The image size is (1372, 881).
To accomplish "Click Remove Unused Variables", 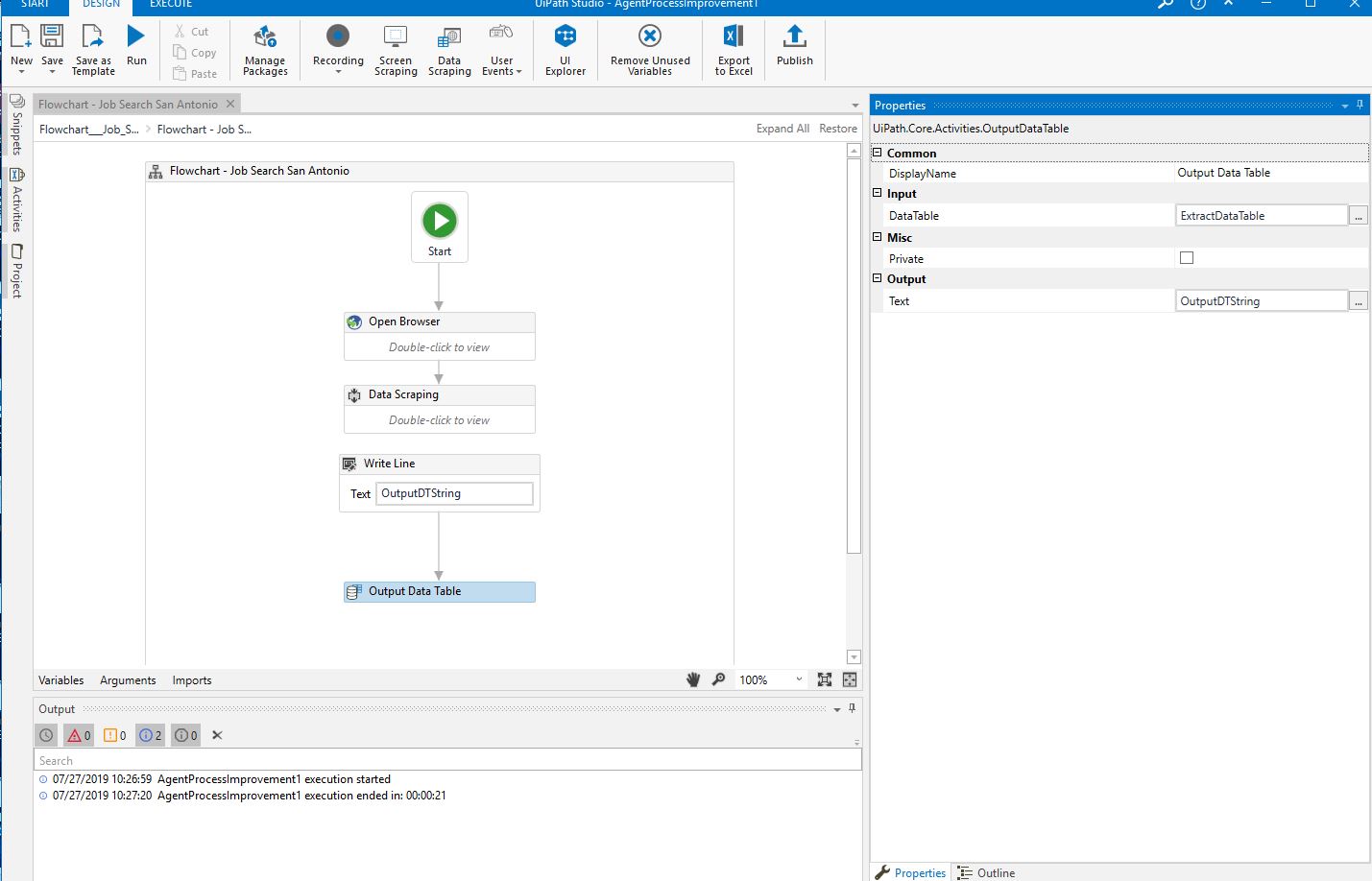I will click(650, 50).
